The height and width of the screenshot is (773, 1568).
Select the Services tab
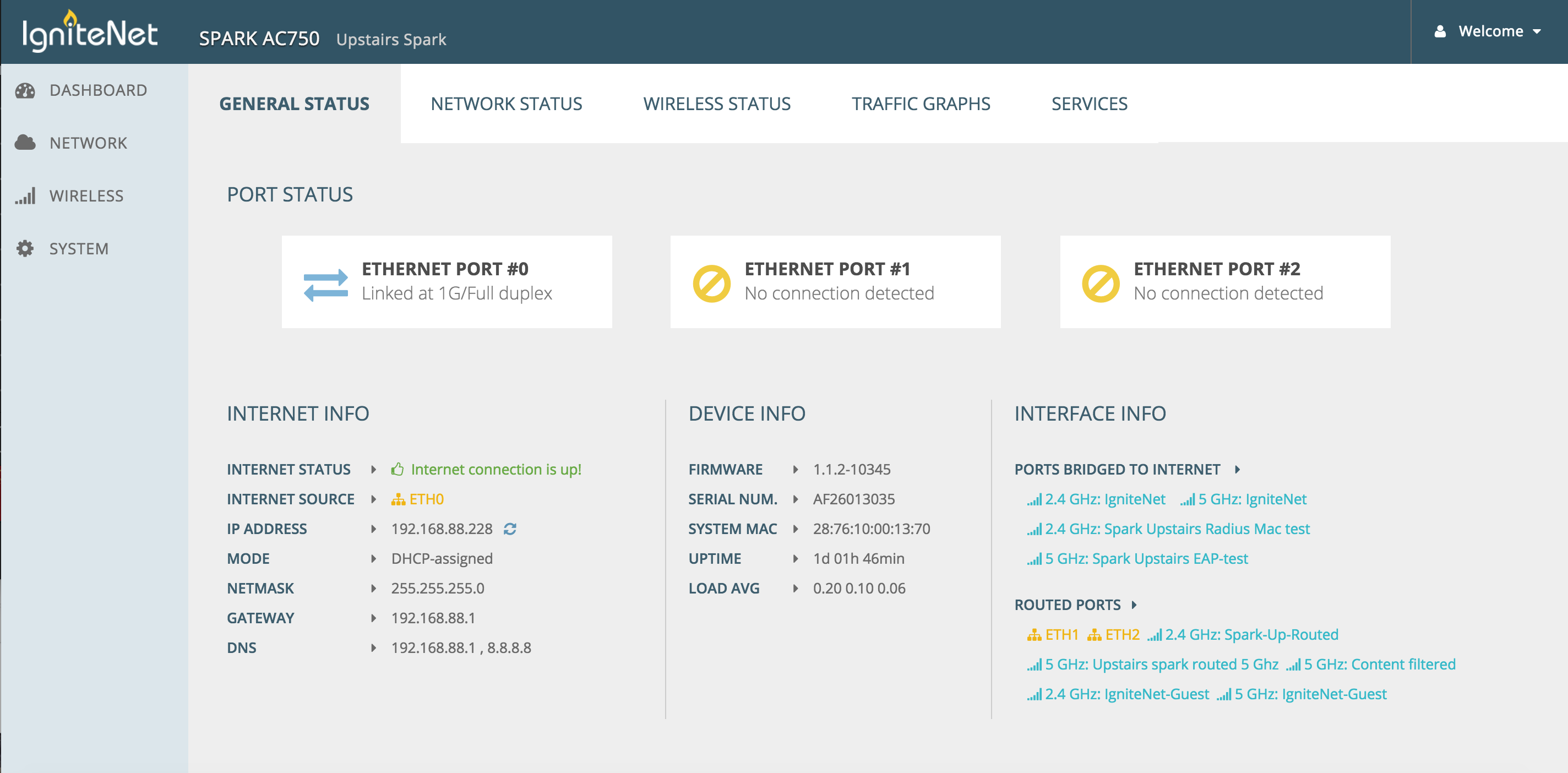click(1089, 104)
